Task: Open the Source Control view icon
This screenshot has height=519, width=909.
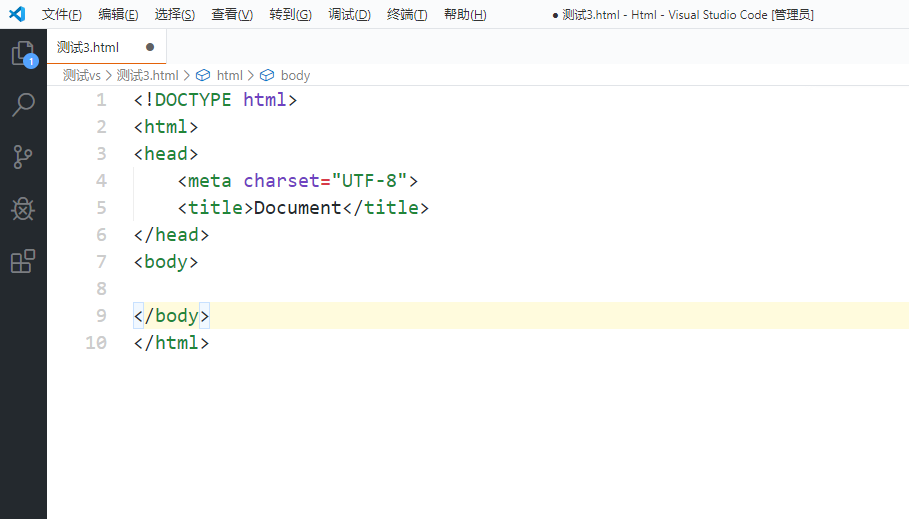Action: click(23, 157)
